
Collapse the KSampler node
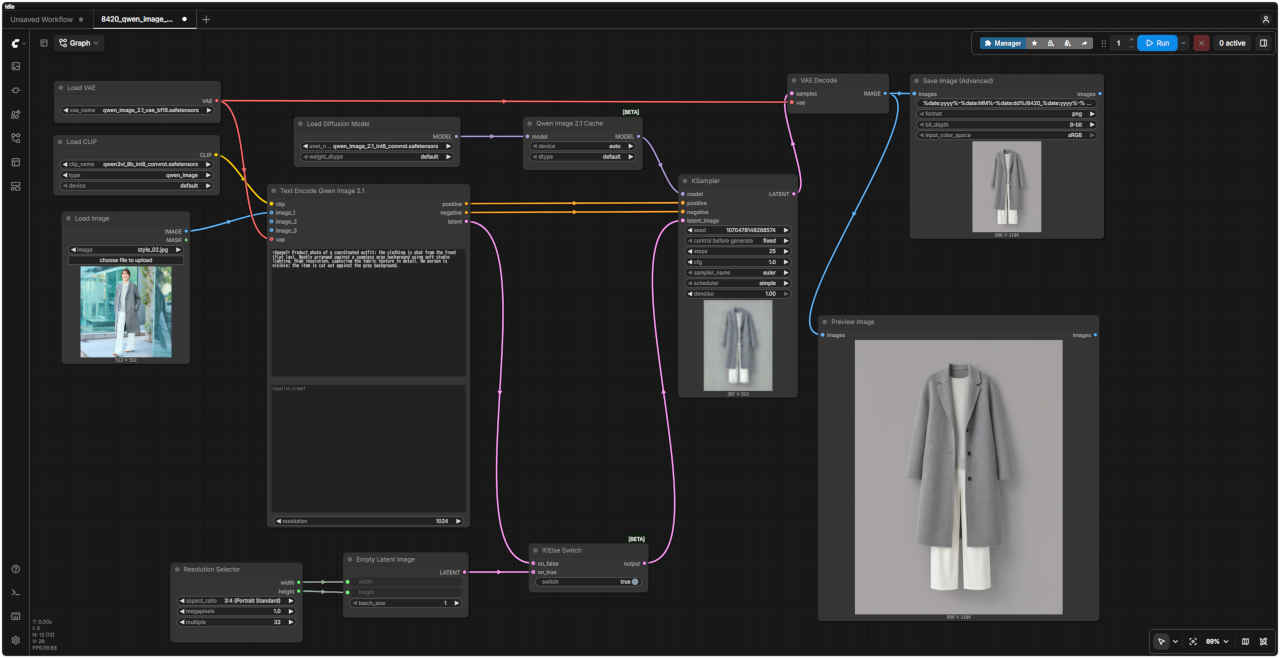coord(685,181)
